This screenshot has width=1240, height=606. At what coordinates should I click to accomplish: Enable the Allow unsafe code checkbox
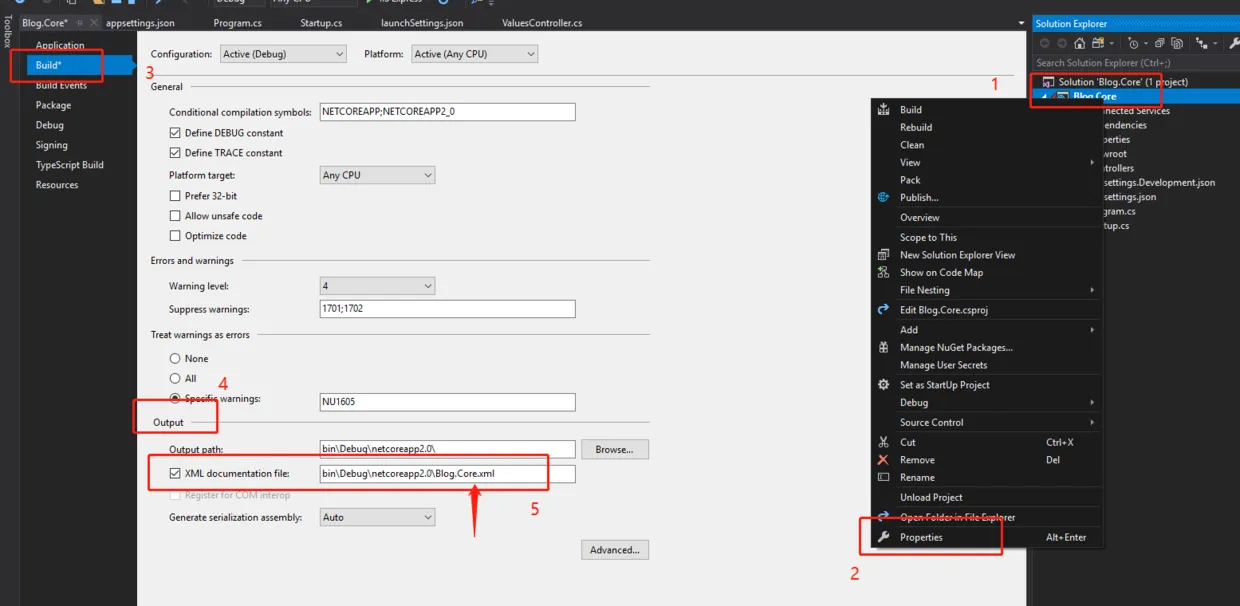click(175, 216)
